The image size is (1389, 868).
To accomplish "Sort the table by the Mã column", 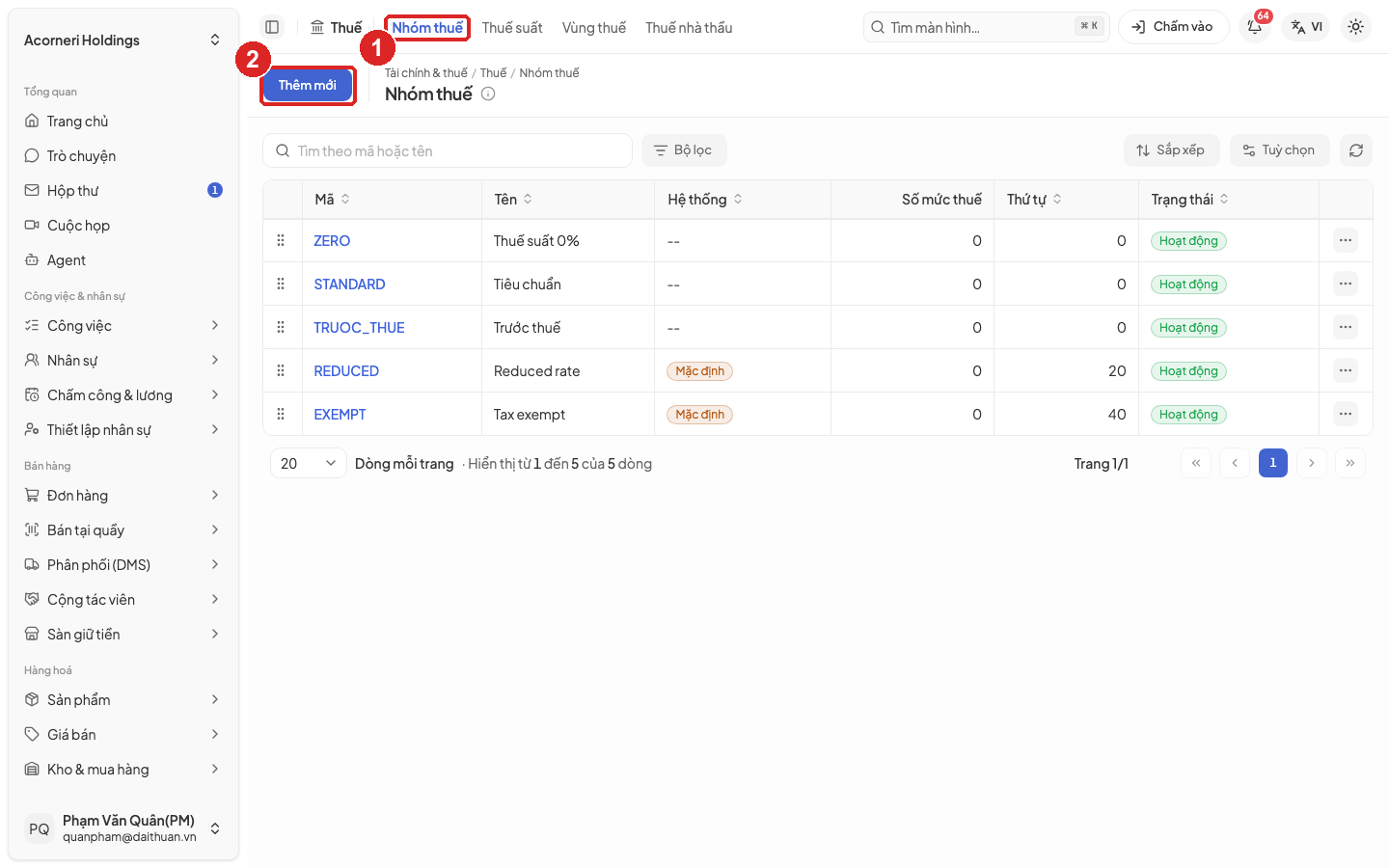I will point(332,200).
